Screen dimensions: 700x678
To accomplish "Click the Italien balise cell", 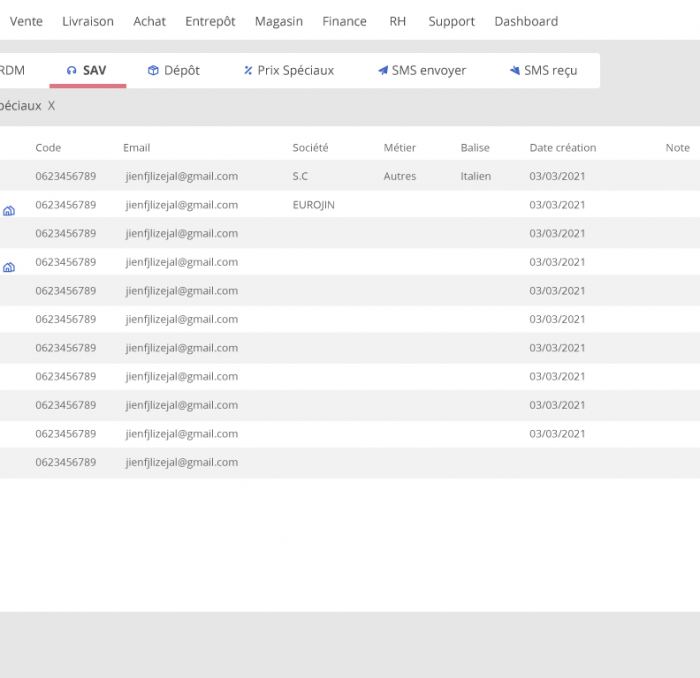I will [475, 176].
